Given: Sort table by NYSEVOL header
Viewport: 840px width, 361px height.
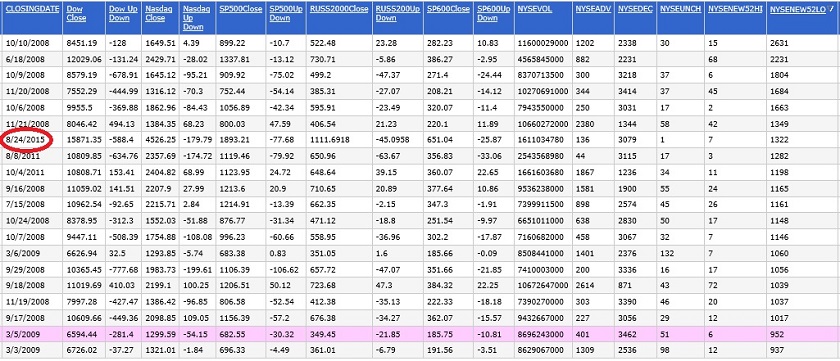Looking at the screenshot, I should (x=534, y=9).
